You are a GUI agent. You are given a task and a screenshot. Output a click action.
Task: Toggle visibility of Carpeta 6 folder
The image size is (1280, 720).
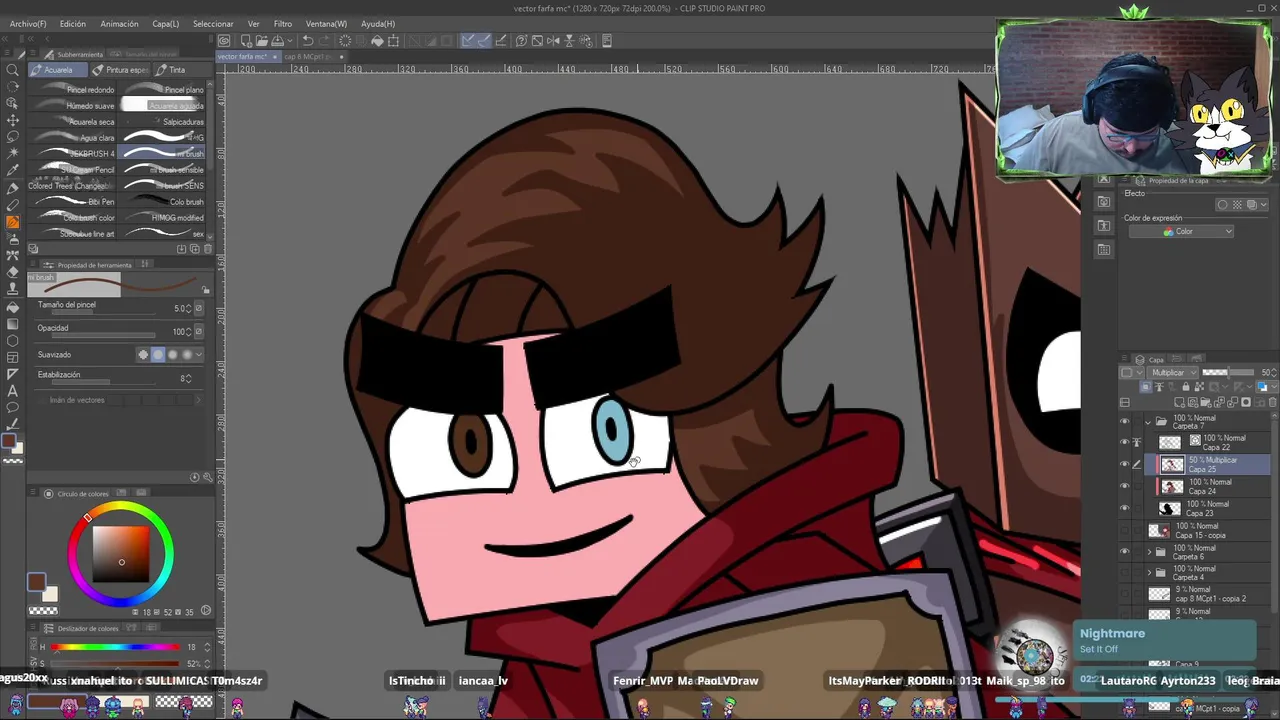pyautogui.click(x=1124, y=551)
